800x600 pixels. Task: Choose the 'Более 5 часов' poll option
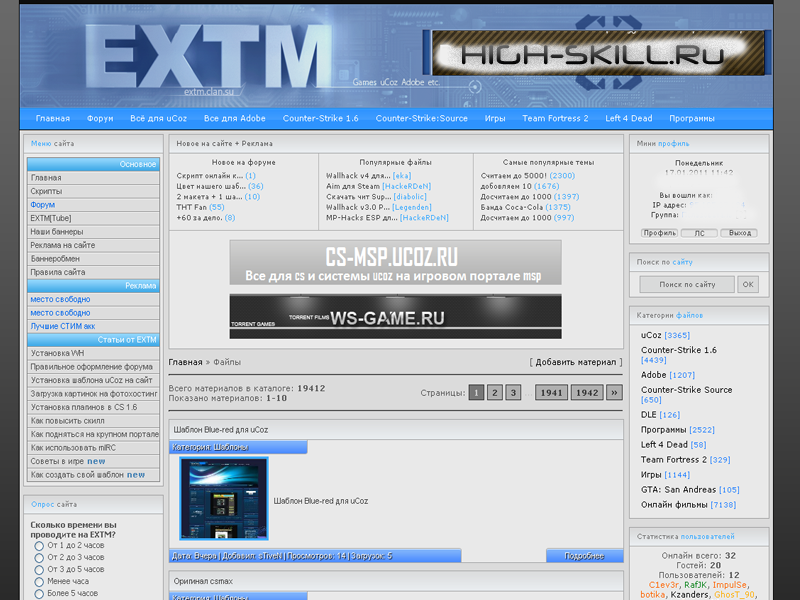39,593
